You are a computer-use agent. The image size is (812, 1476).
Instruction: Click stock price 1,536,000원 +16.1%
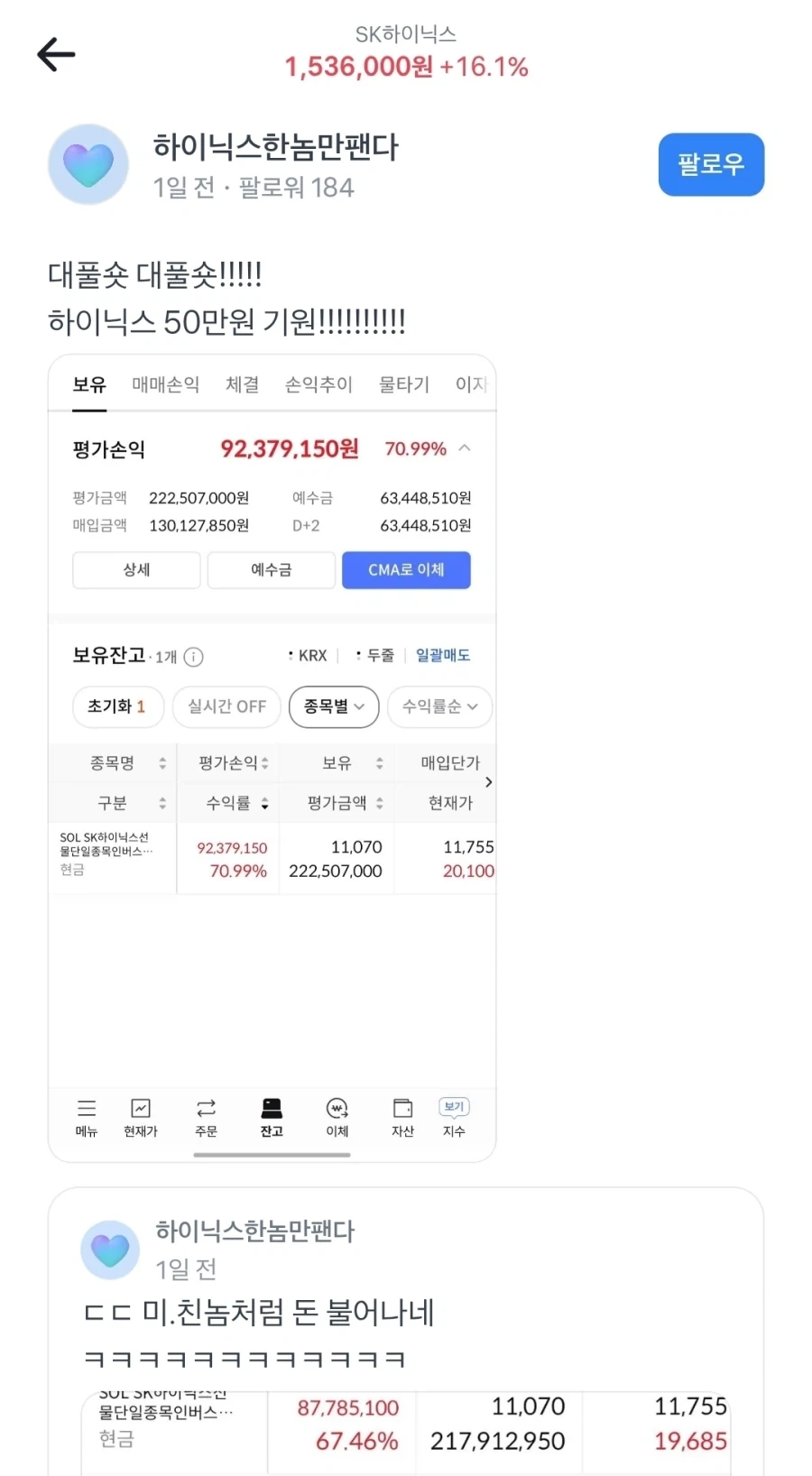(406, 67)
